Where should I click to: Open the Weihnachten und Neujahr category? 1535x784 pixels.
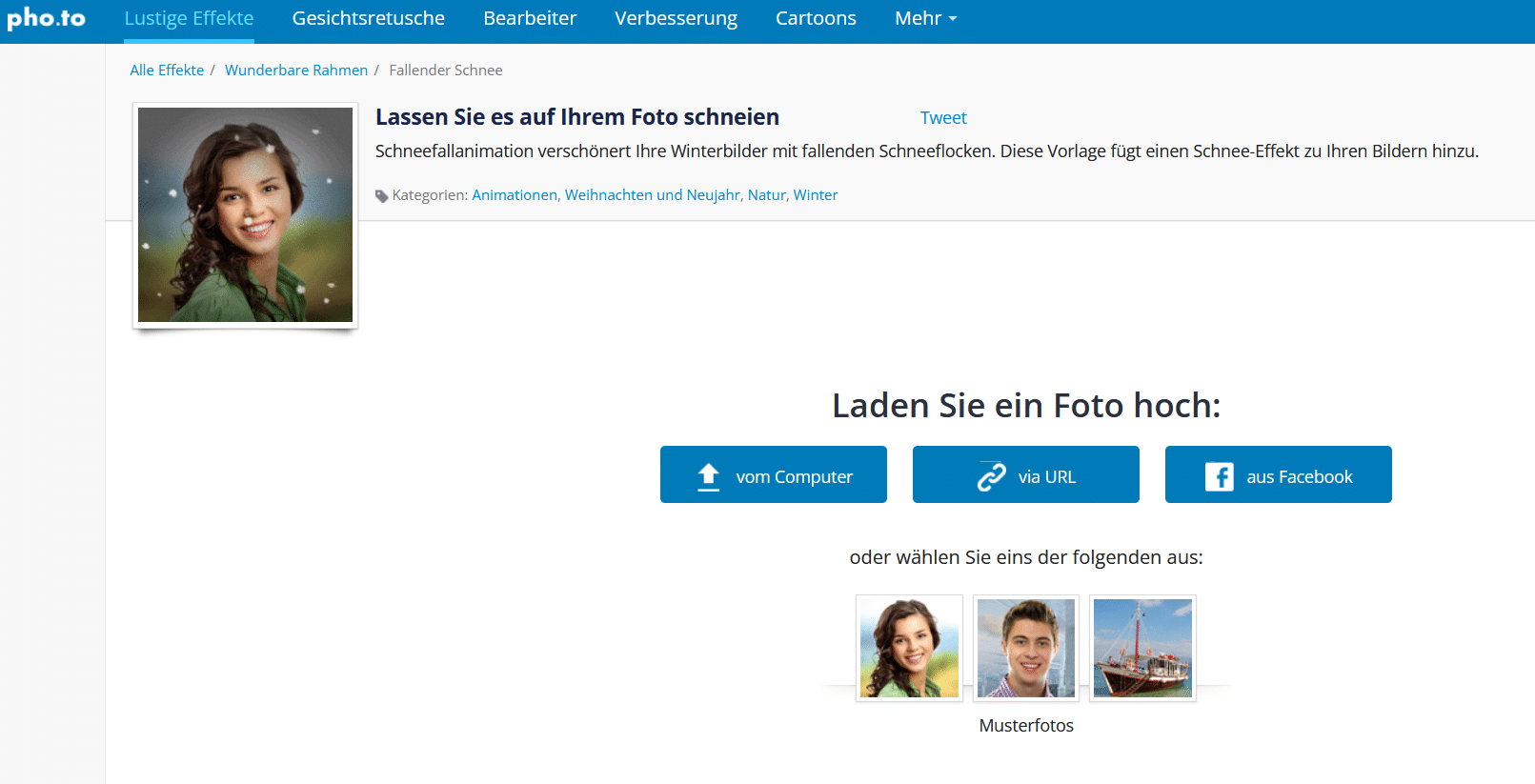coord(653,194)
